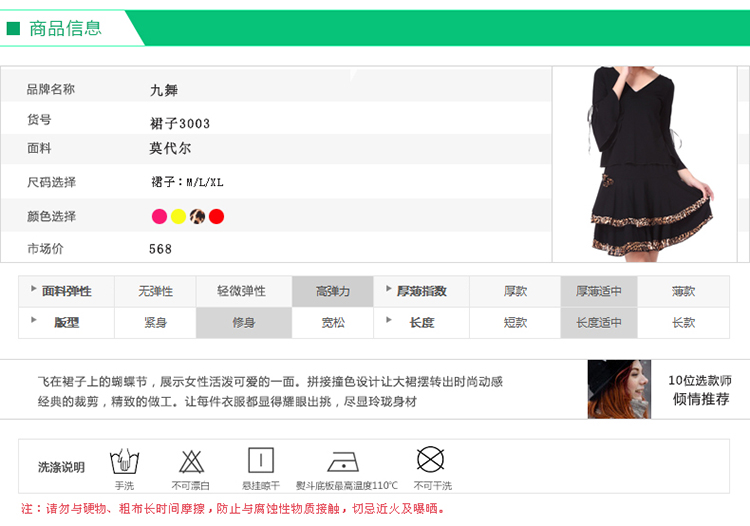Click the hand wash (手洗) care icon

pos(124,461)
